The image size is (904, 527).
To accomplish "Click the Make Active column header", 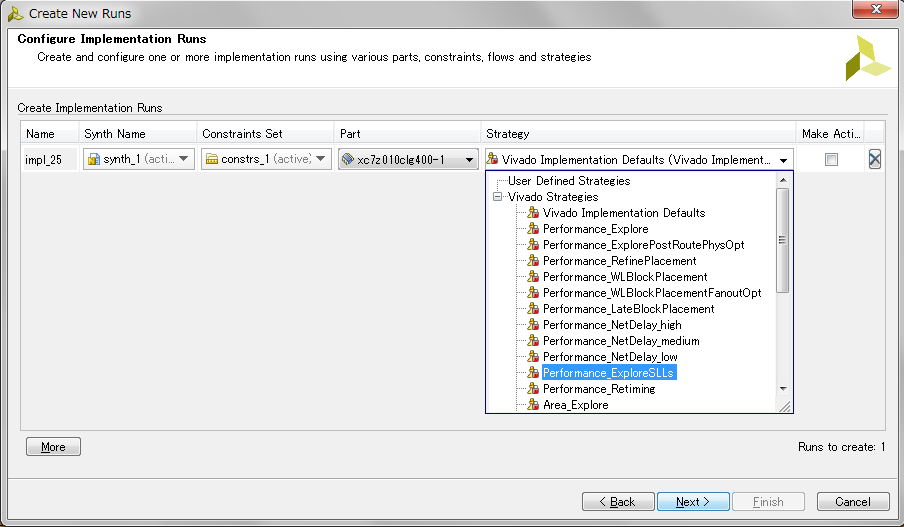I will (x=830, y=134).
